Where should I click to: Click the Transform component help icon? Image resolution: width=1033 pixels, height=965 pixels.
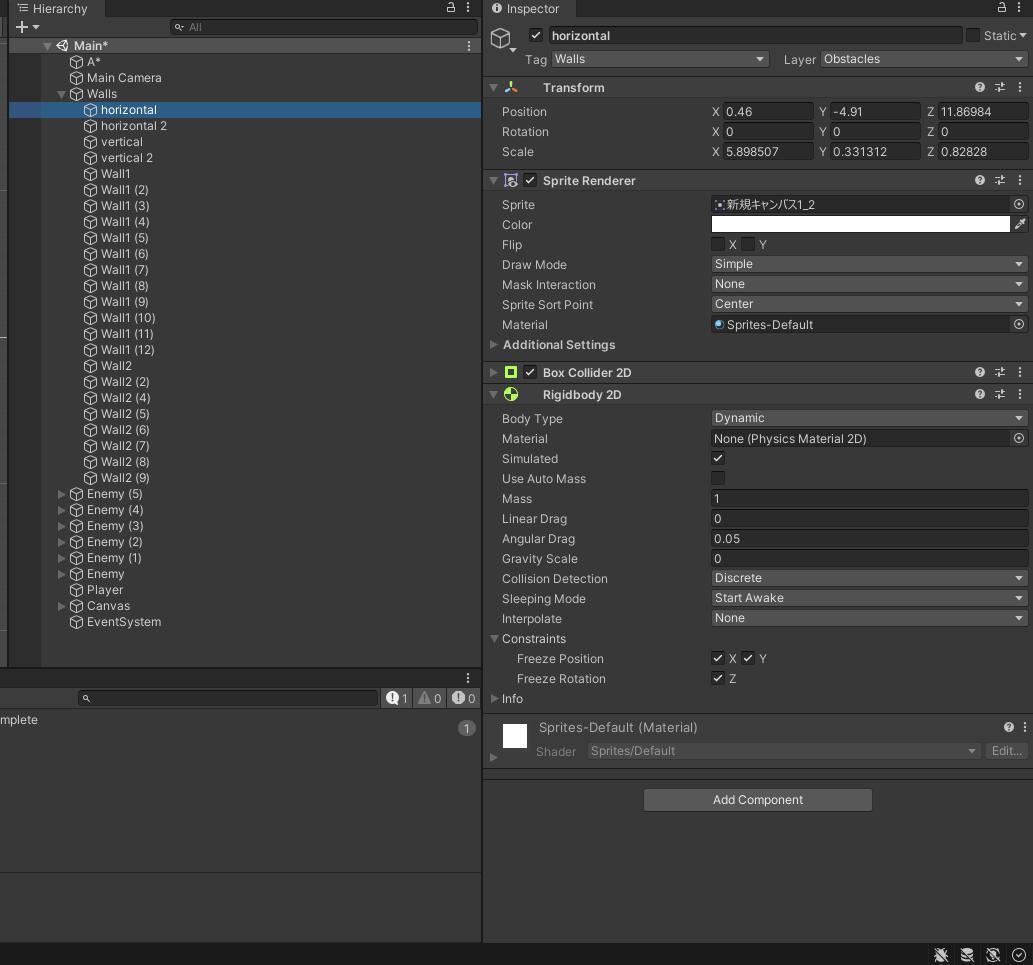click(x=979, y=88)
